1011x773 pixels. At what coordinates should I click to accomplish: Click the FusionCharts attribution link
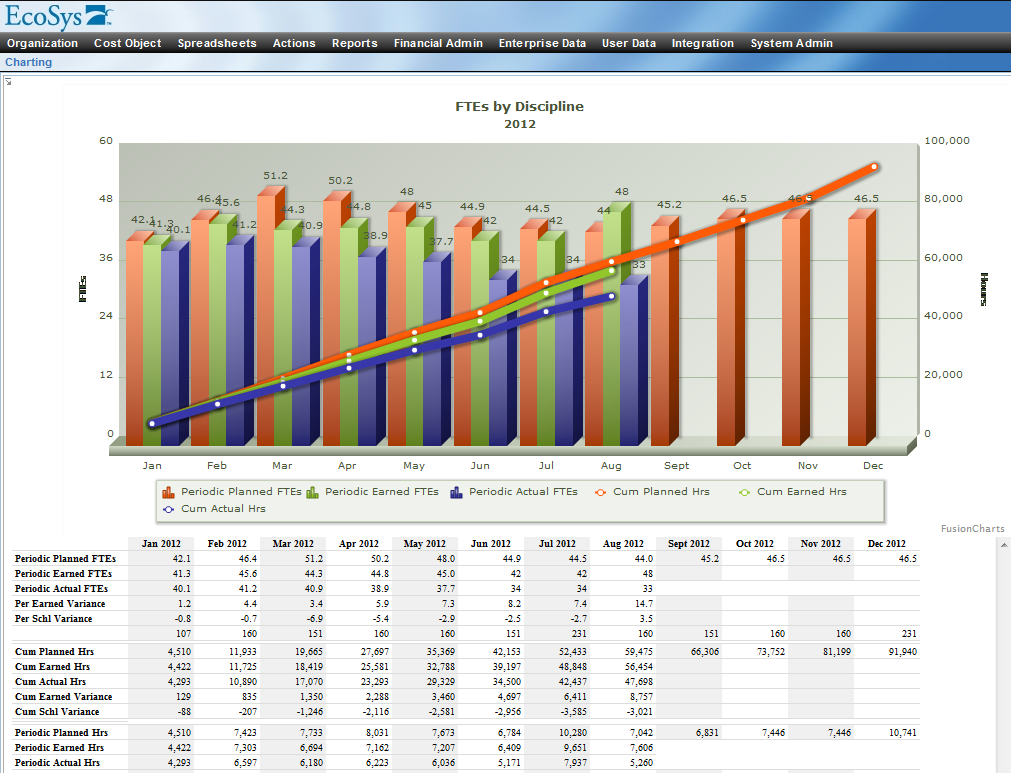[x=971, y=527]
